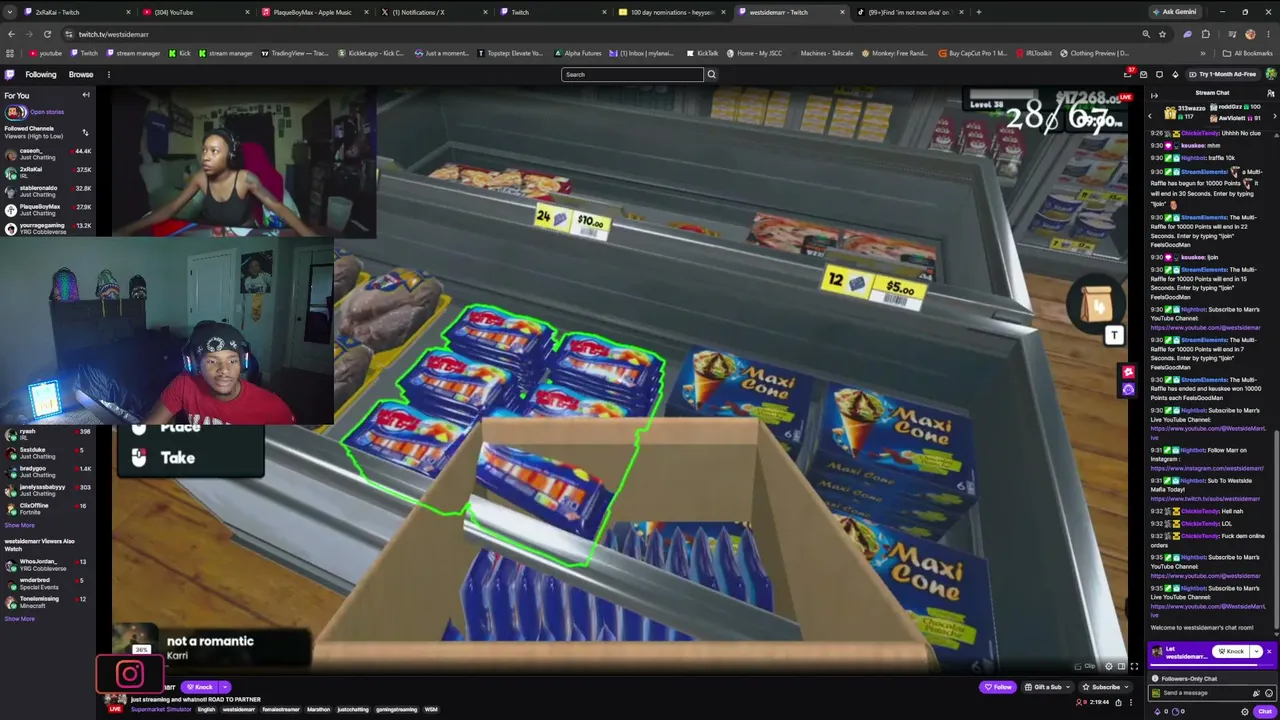The height and width of the screenshot is (720, 1280).
Task: Open the more options dots below the stream
Action: [x=1132, y=703]
